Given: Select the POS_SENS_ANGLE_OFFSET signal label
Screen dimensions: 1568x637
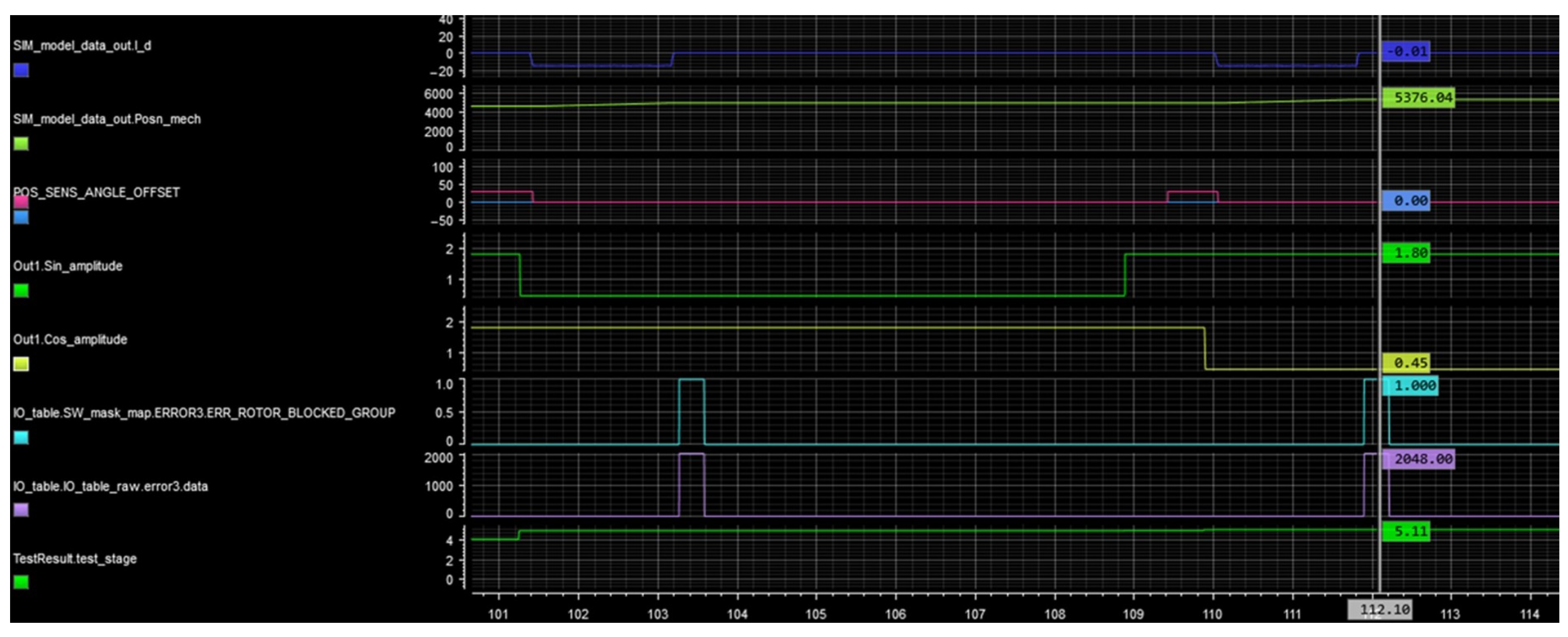Looking at the screenshot, I should pyautogui.click(x=97, y=192).
